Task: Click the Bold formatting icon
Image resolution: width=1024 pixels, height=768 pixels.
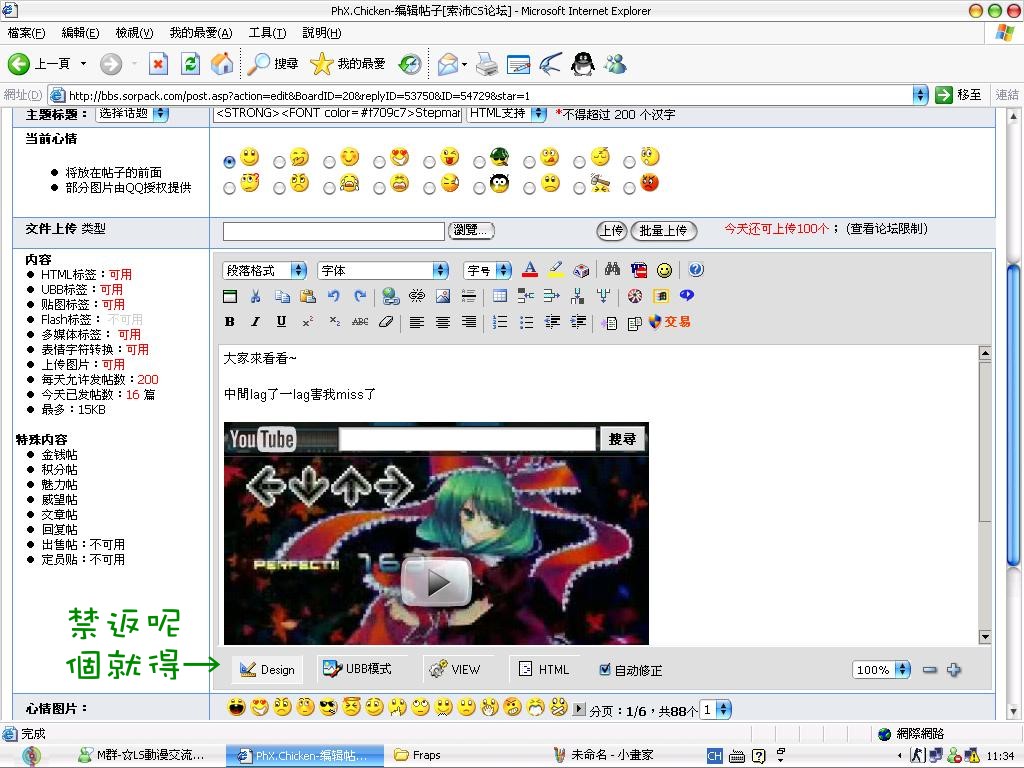Action: point(230,322)
